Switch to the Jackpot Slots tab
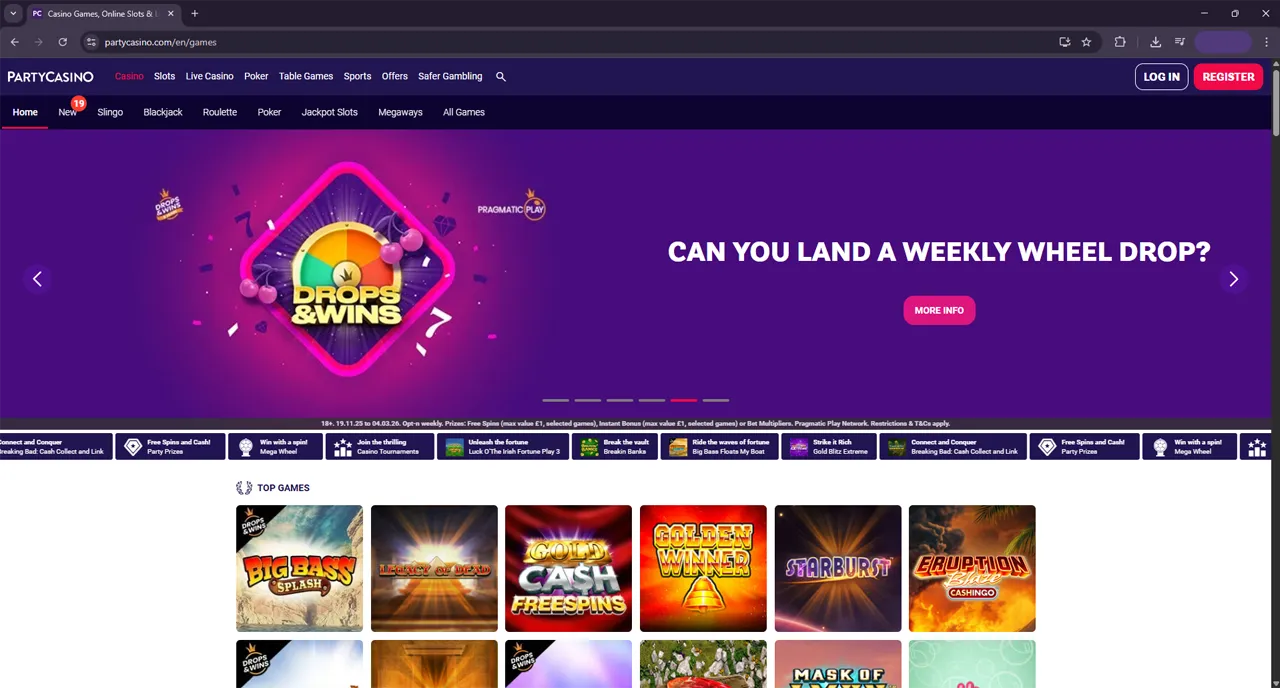This screenshot has height=688, width=1280. coord(329,112)
